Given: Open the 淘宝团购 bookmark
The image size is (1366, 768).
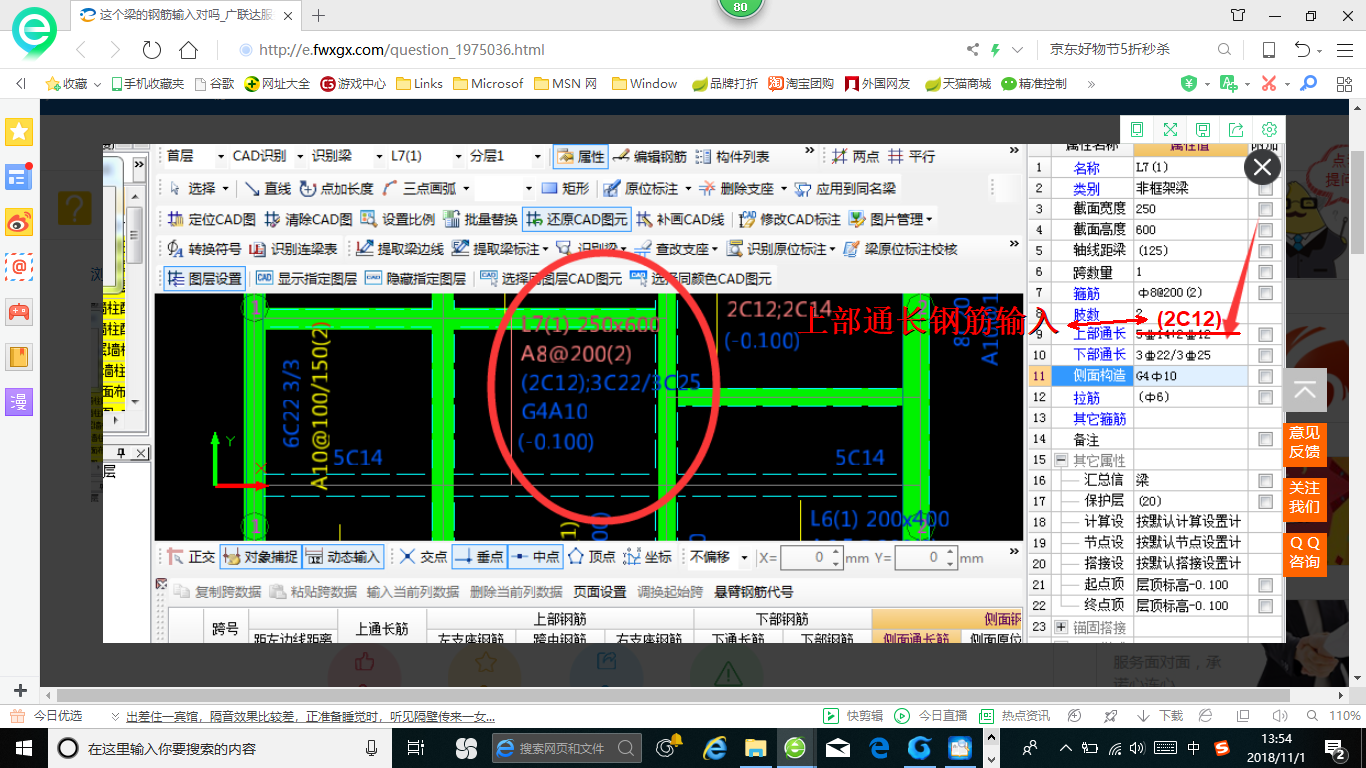Looking at the screenshot, I should (x=801, y=84).
